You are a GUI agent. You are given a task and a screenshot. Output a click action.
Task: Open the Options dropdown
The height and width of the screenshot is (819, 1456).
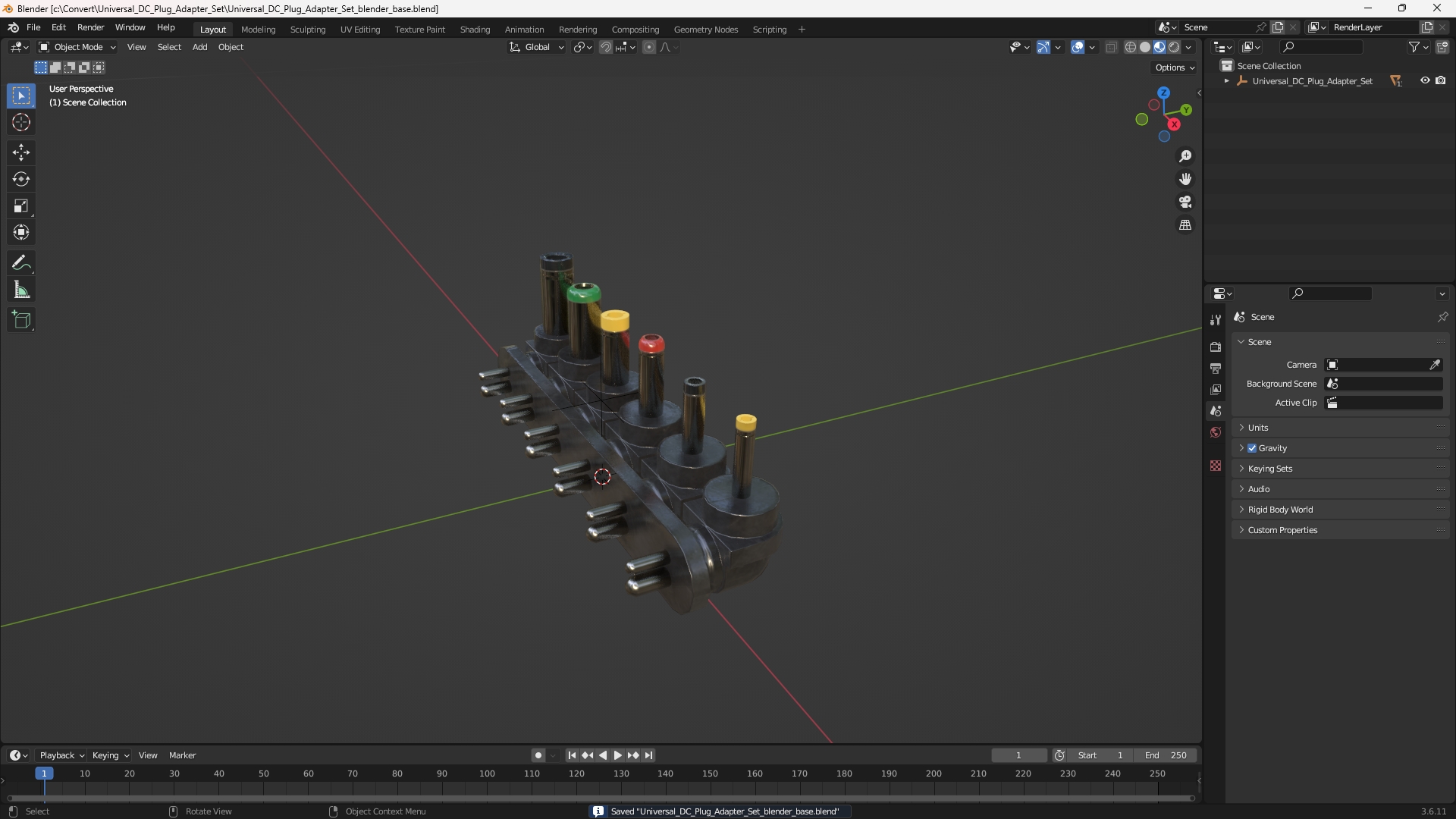pos(1175,67)
